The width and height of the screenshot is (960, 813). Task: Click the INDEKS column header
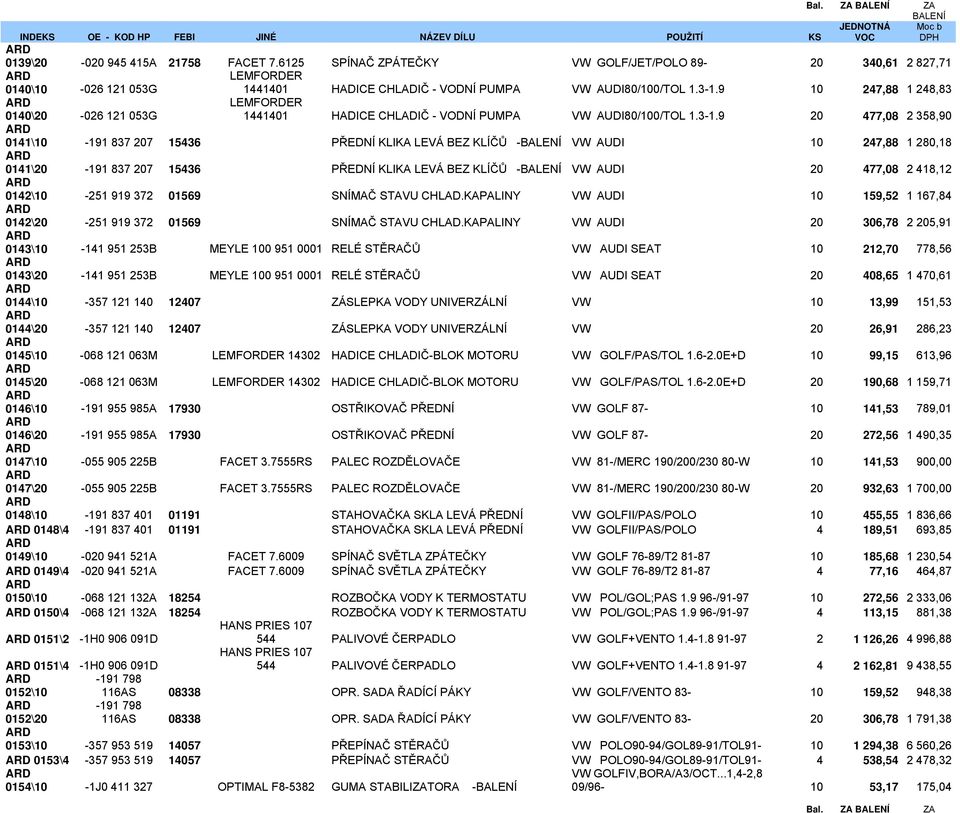pos(37,37)
